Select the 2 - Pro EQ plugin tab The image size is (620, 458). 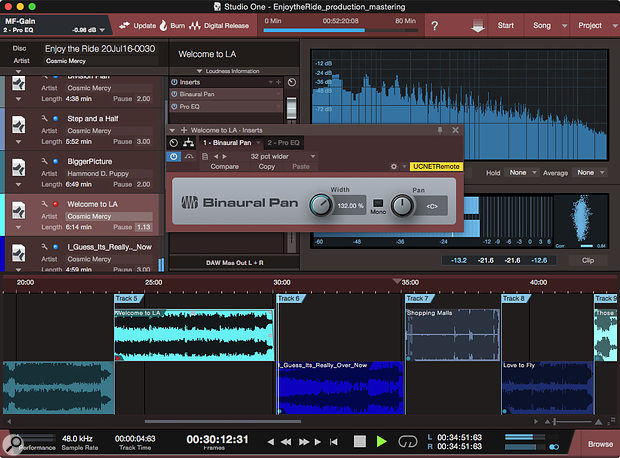[283, 143]
